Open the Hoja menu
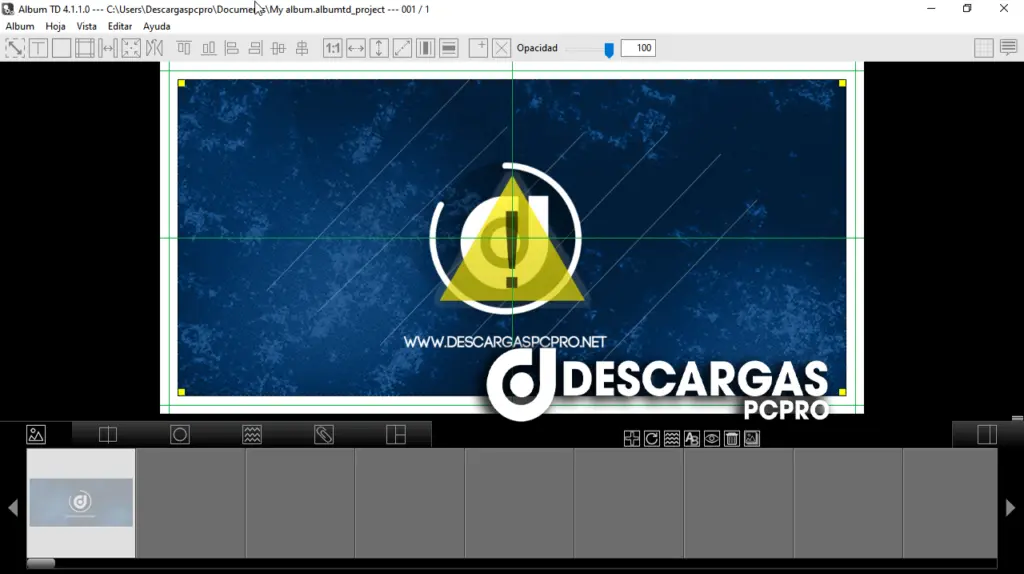This screenshot has height=574, width=1024. click(56, 26)
